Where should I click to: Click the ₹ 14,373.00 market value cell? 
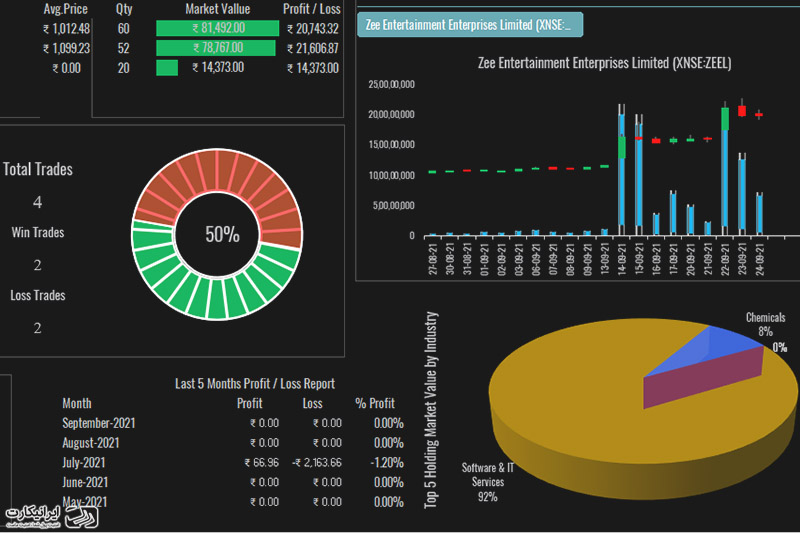coord(218,67)
